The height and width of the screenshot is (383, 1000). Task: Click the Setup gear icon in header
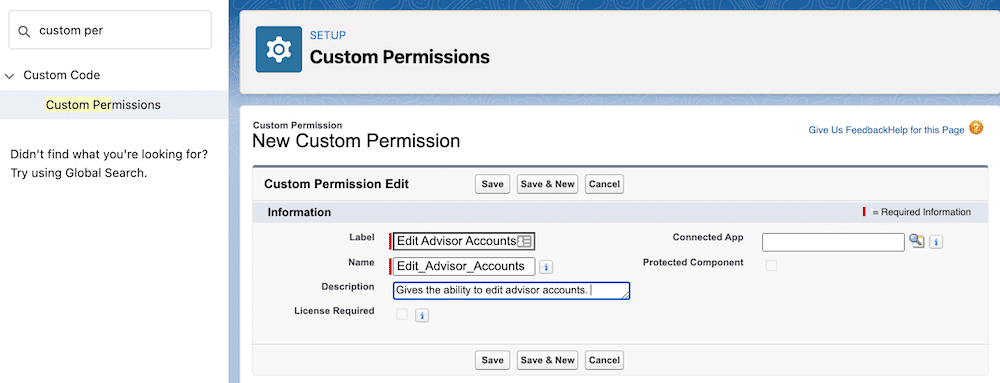278,49
